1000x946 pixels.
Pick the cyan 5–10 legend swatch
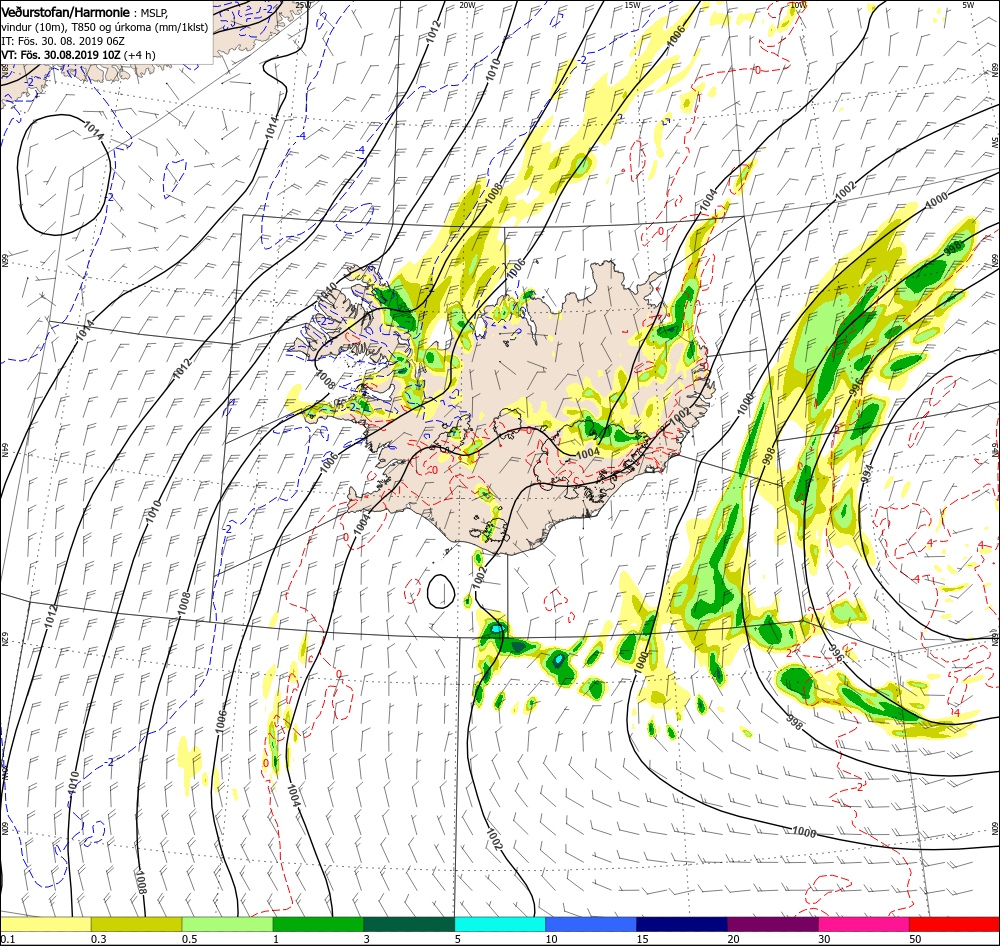click(500, 924)
